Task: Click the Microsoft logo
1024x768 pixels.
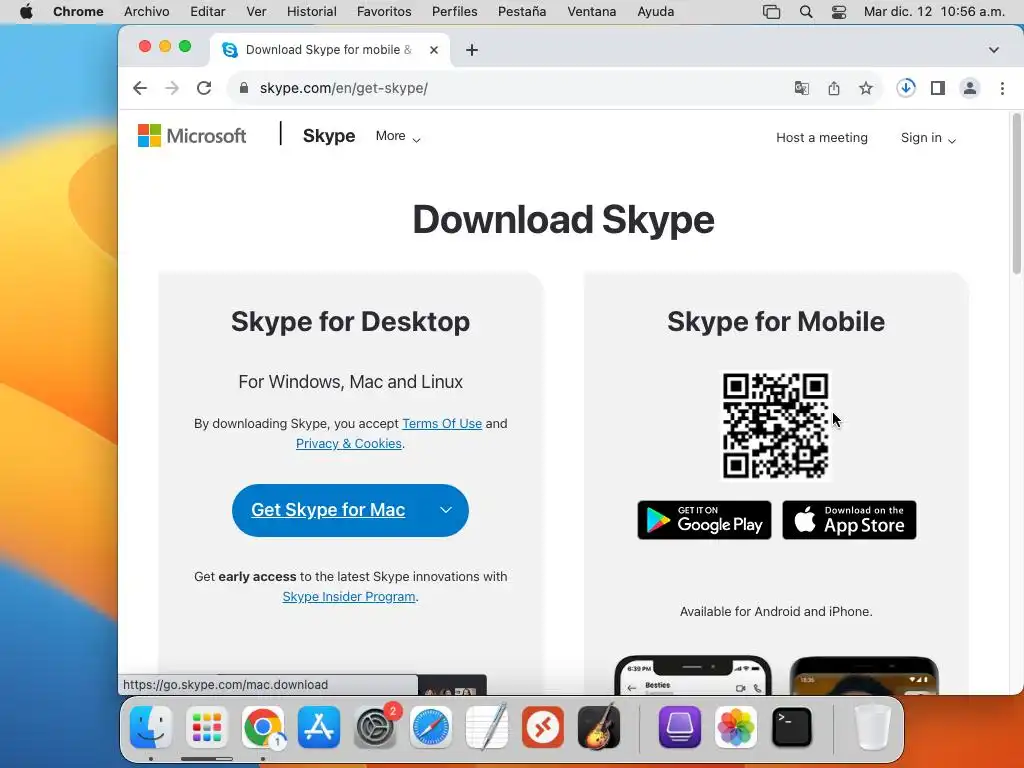Action: [192, 136]
